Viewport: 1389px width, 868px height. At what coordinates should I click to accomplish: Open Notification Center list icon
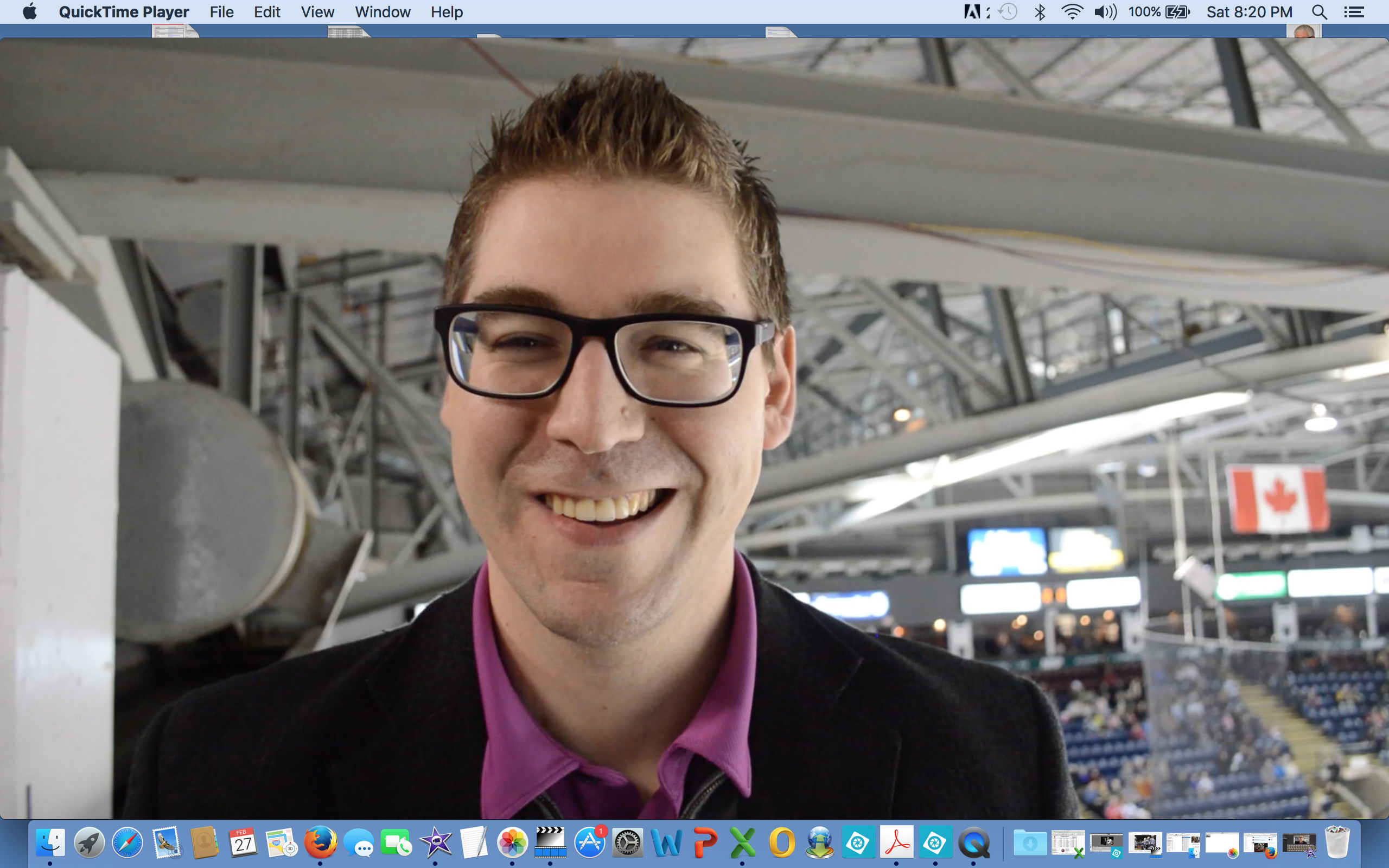[1354, 12]
